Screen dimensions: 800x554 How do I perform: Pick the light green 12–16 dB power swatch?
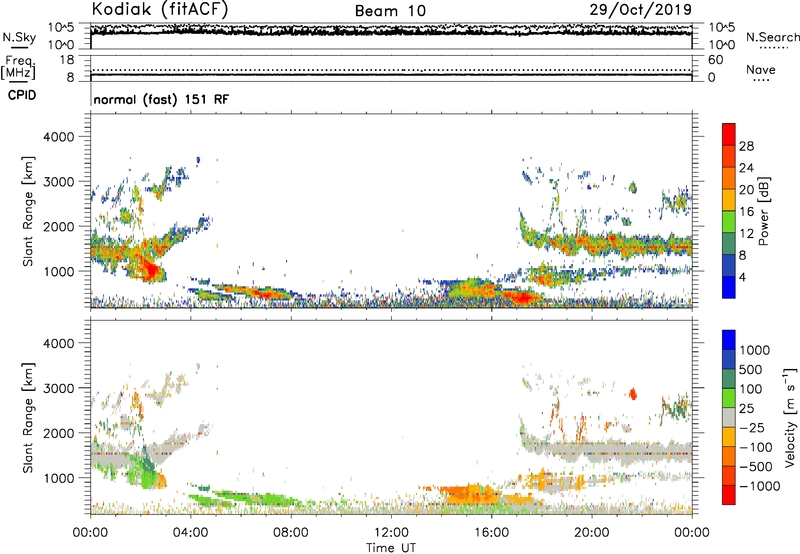[729, 222]
